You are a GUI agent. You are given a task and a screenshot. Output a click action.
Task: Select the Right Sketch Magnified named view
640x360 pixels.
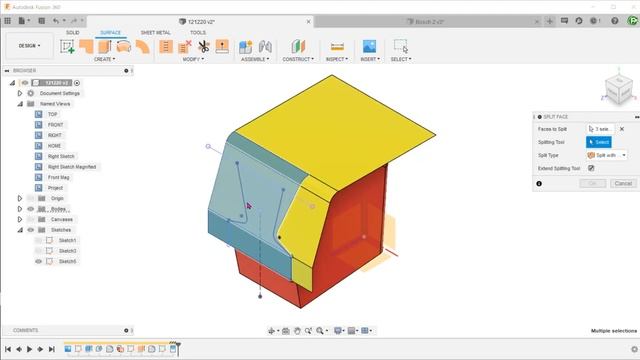pyautogui.click(x=72, y=167)
